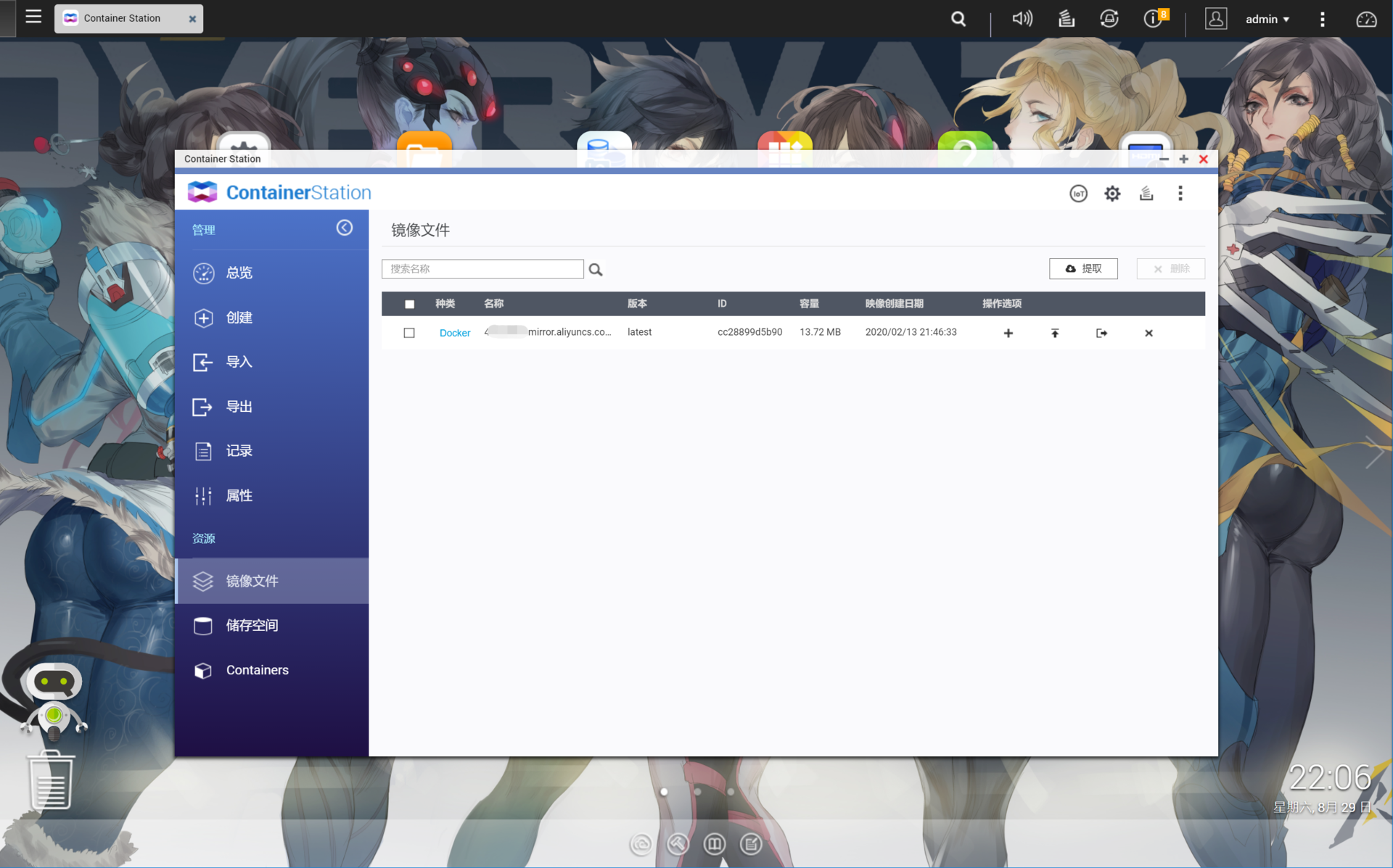Click the export image icon in Docker row

[x=1101, y=333]
